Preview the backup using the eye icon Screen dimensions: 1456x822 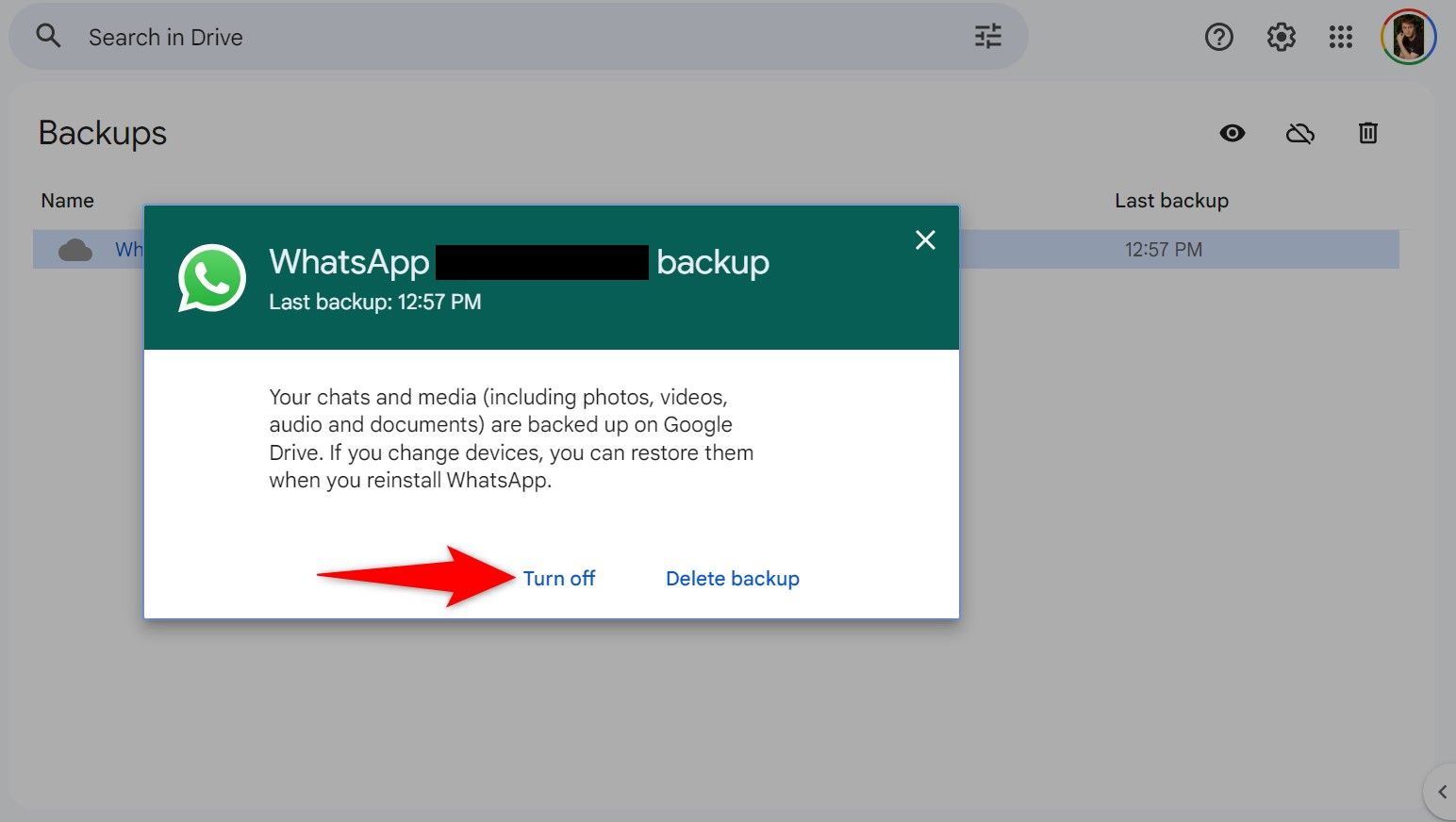pyautogui.click(x=1232, y=133)
